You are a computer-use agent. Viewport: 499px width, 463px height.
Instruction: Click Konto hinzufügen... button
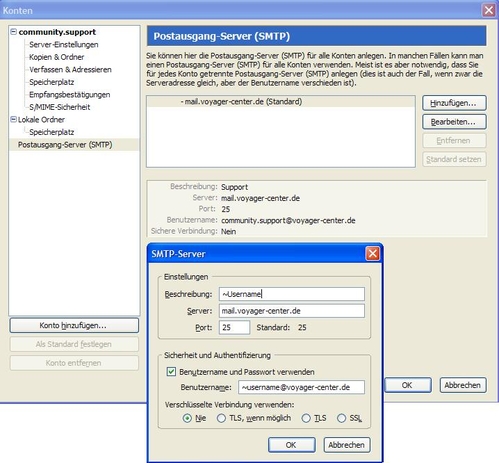click(74, 325)
